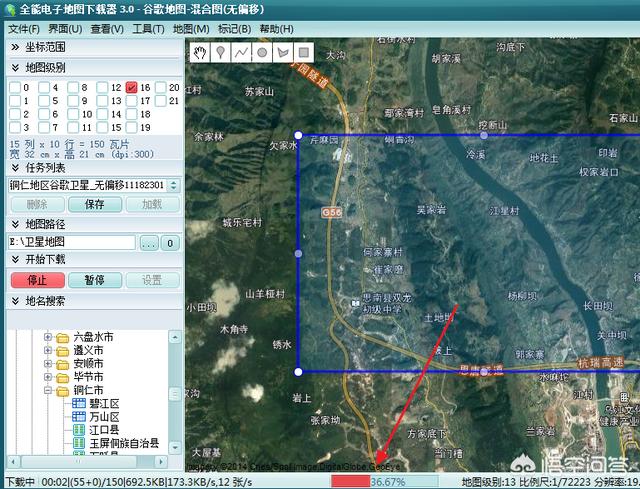Enable map level 4 checkbox
The height and width of the screenshot is (489, 640).
44,87
